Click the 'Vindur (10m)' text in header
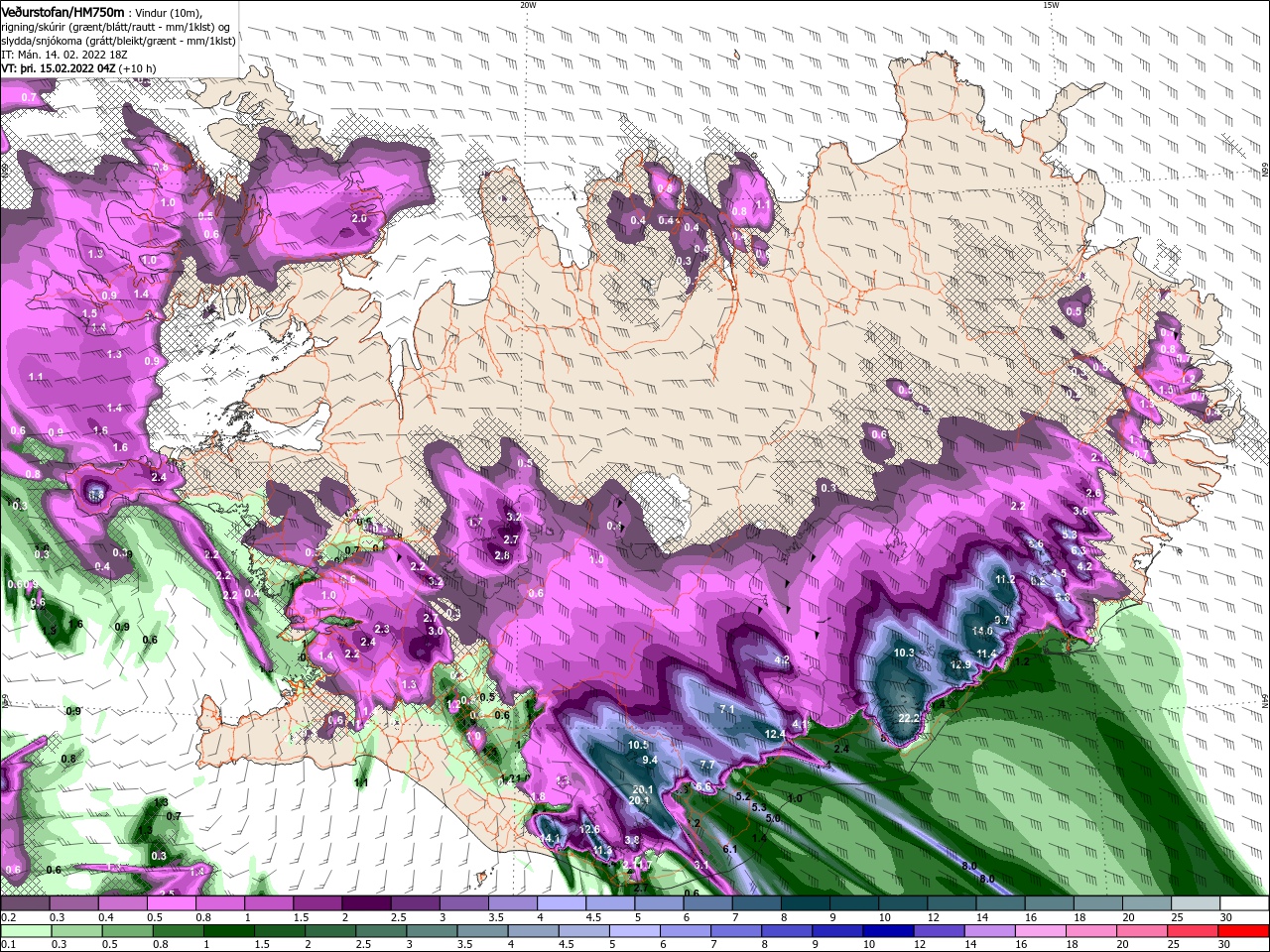 pyautogui.click(x=169, y=12)
